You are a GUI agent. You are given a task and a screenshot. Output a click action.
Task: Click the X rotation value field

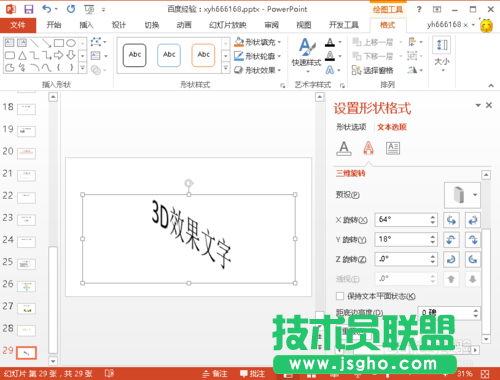[402, 220]
